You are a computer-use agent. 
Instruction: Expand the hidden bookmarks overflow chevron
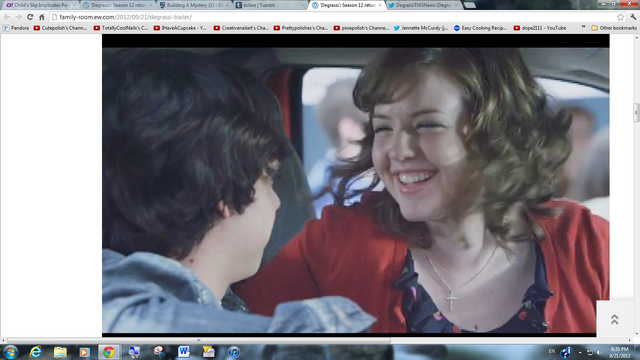(583, 28)
